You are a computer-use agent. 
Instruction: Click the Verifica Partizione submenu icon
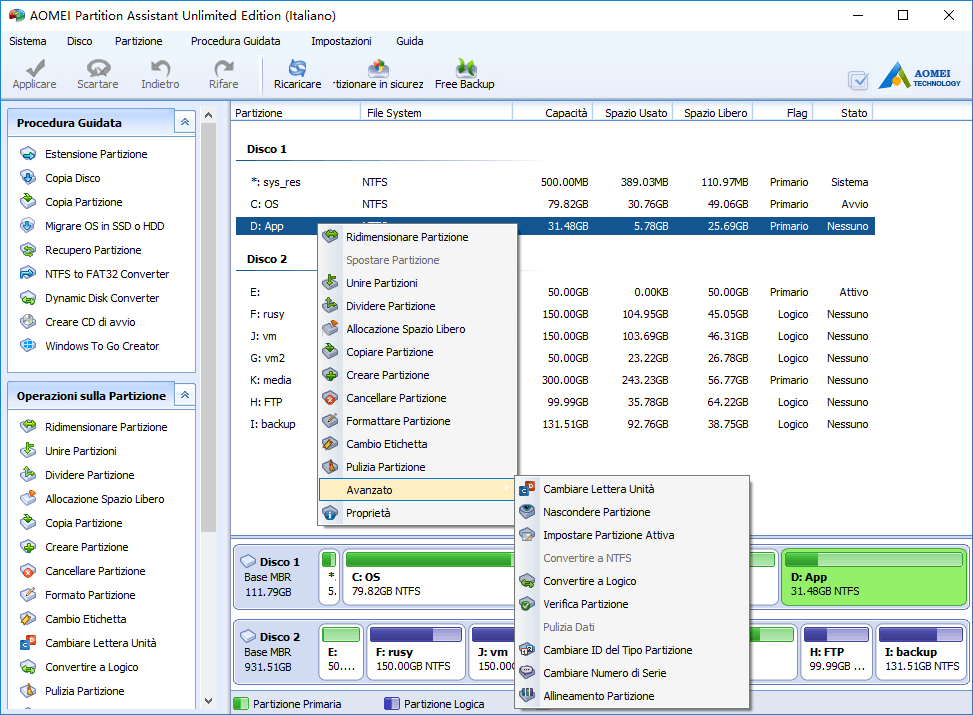point(527,603)
